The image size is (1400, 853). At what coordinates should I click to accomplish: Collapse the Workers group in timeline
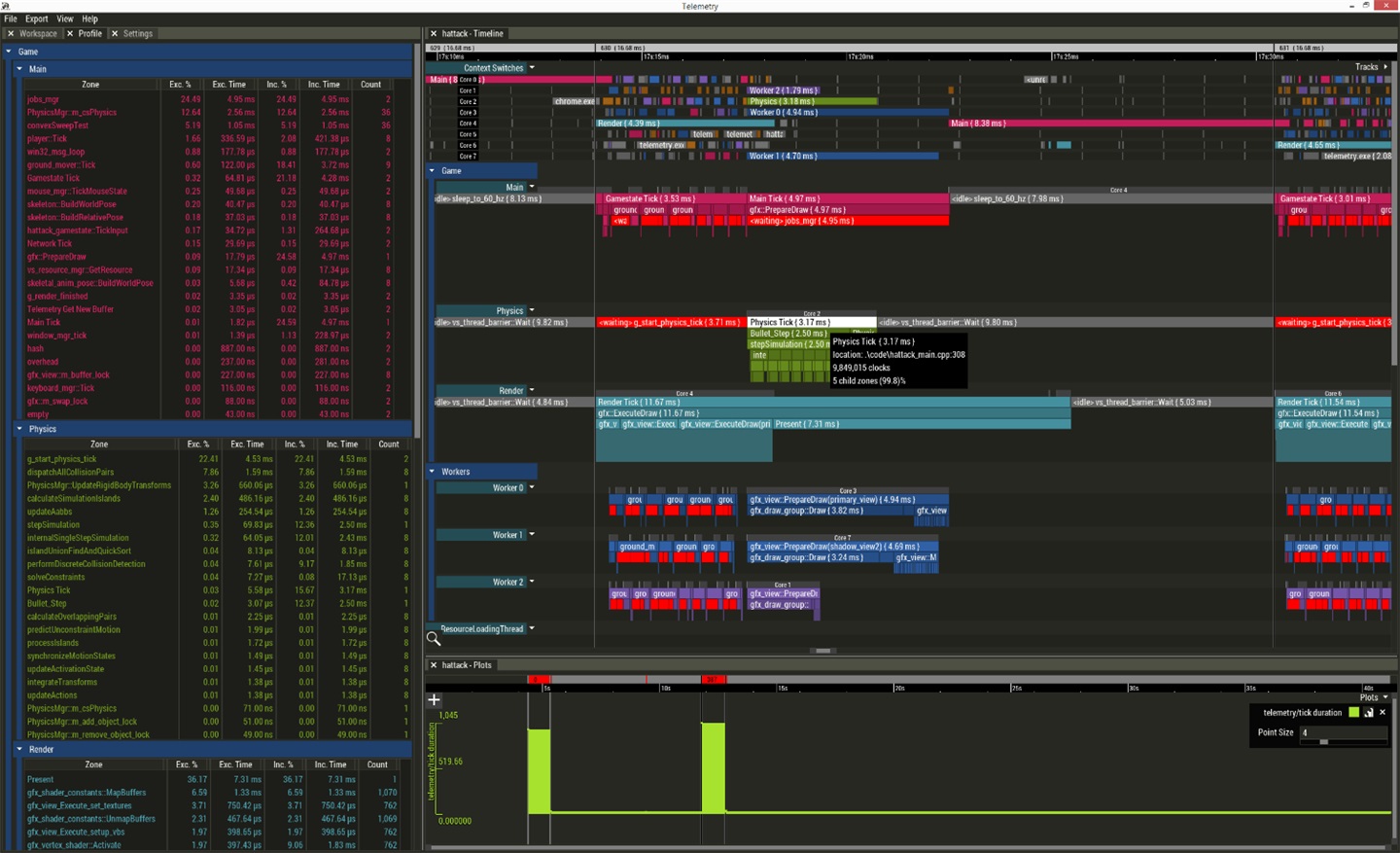[x=433, y=472]
